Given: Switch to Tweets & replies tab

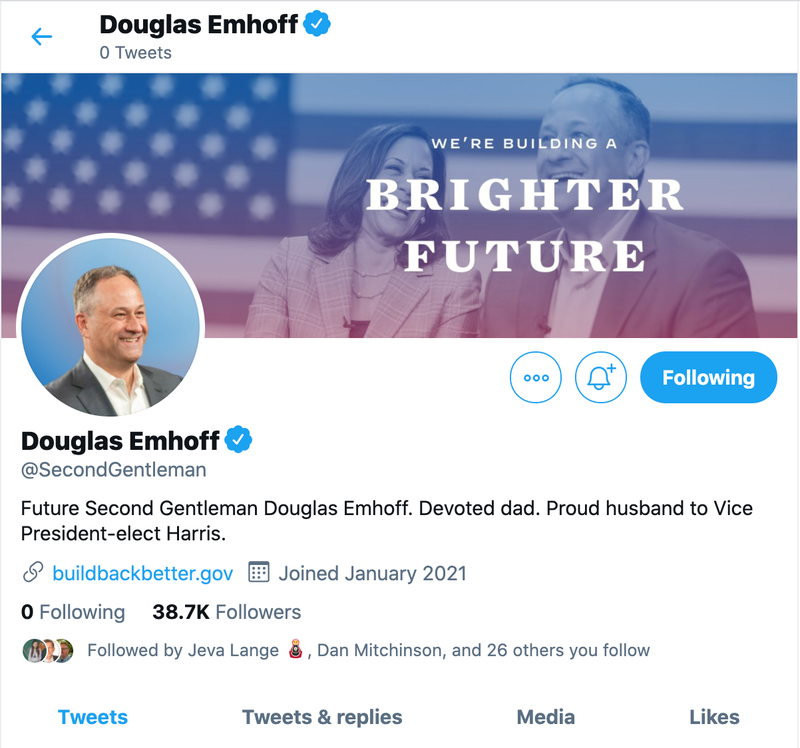Looking at the screenshot, I should 322,717.
